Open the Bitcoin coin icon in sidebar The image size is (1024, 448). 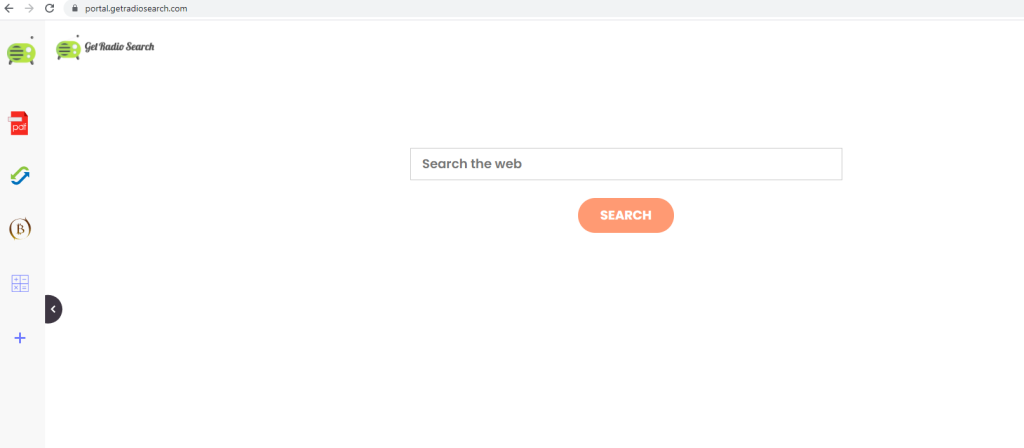pyautogui.click(x=20, y=229)
